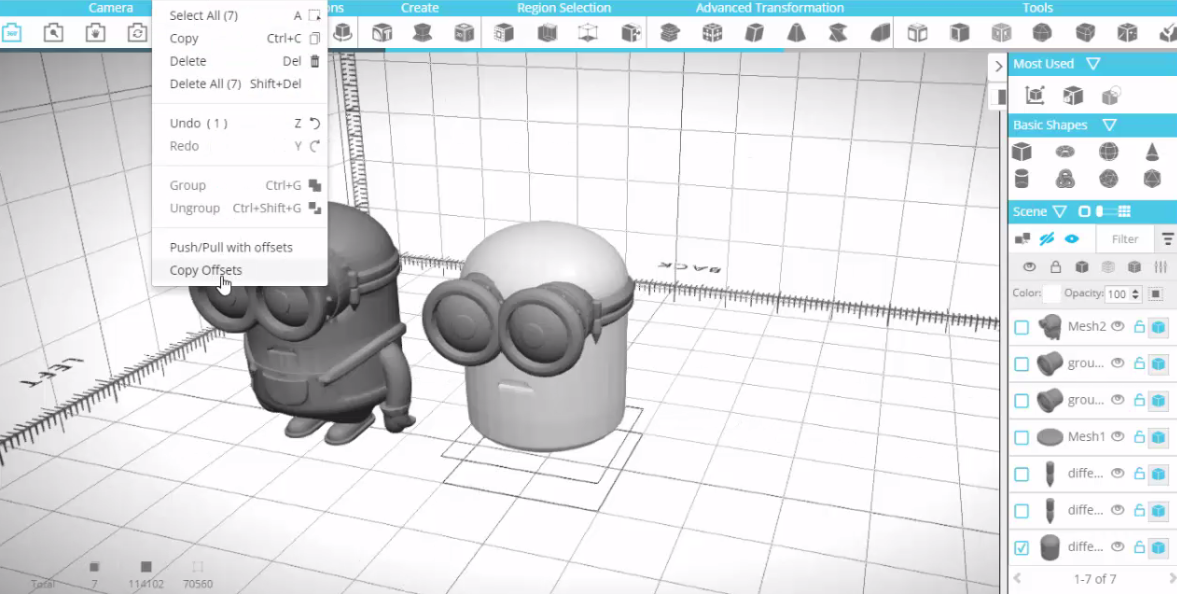
Task: Activate the 360 camera view icon
Action: point(12,33)
